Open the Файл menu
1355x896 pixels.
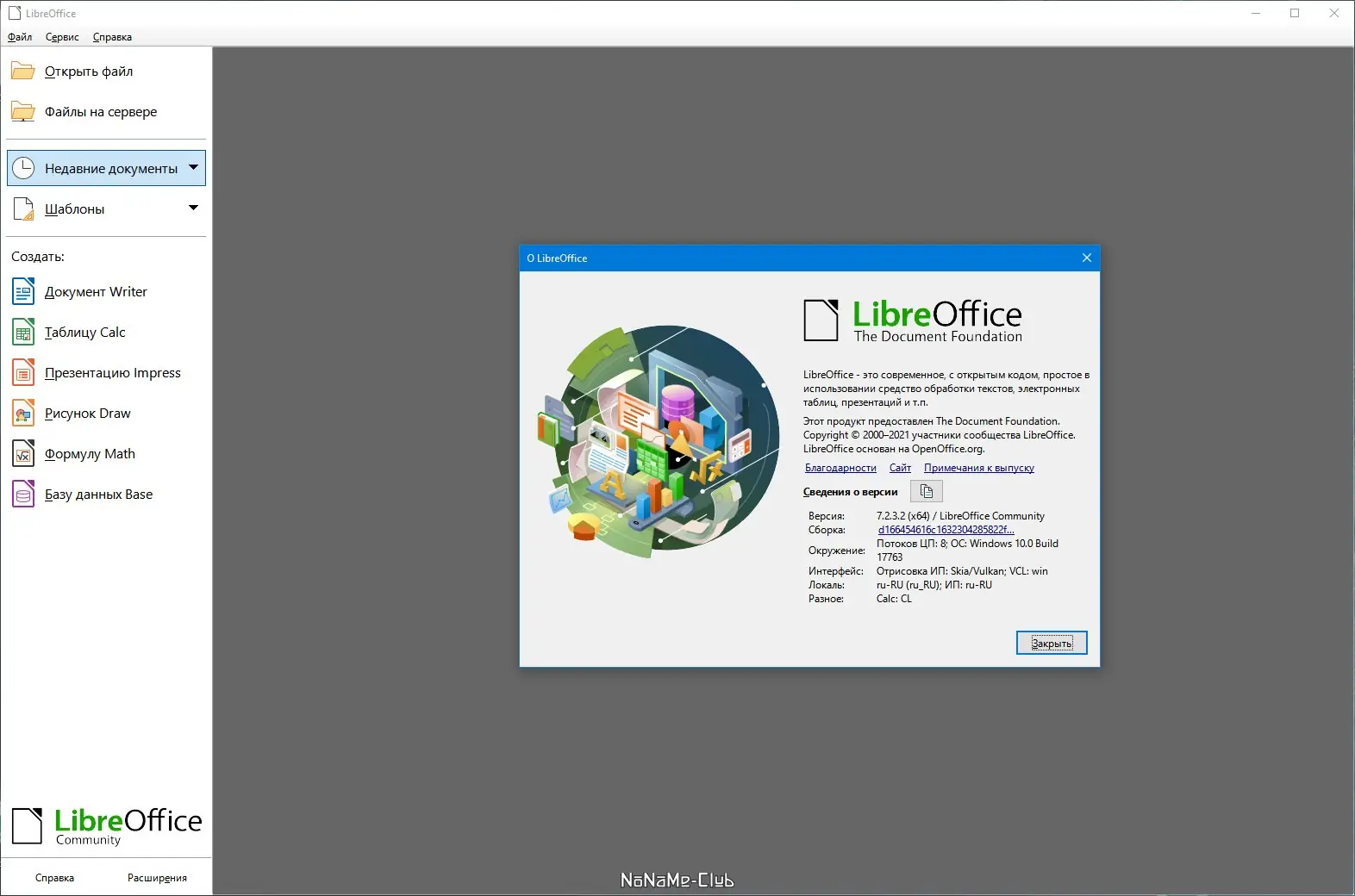pyautogui.click(x=20, y=37)
